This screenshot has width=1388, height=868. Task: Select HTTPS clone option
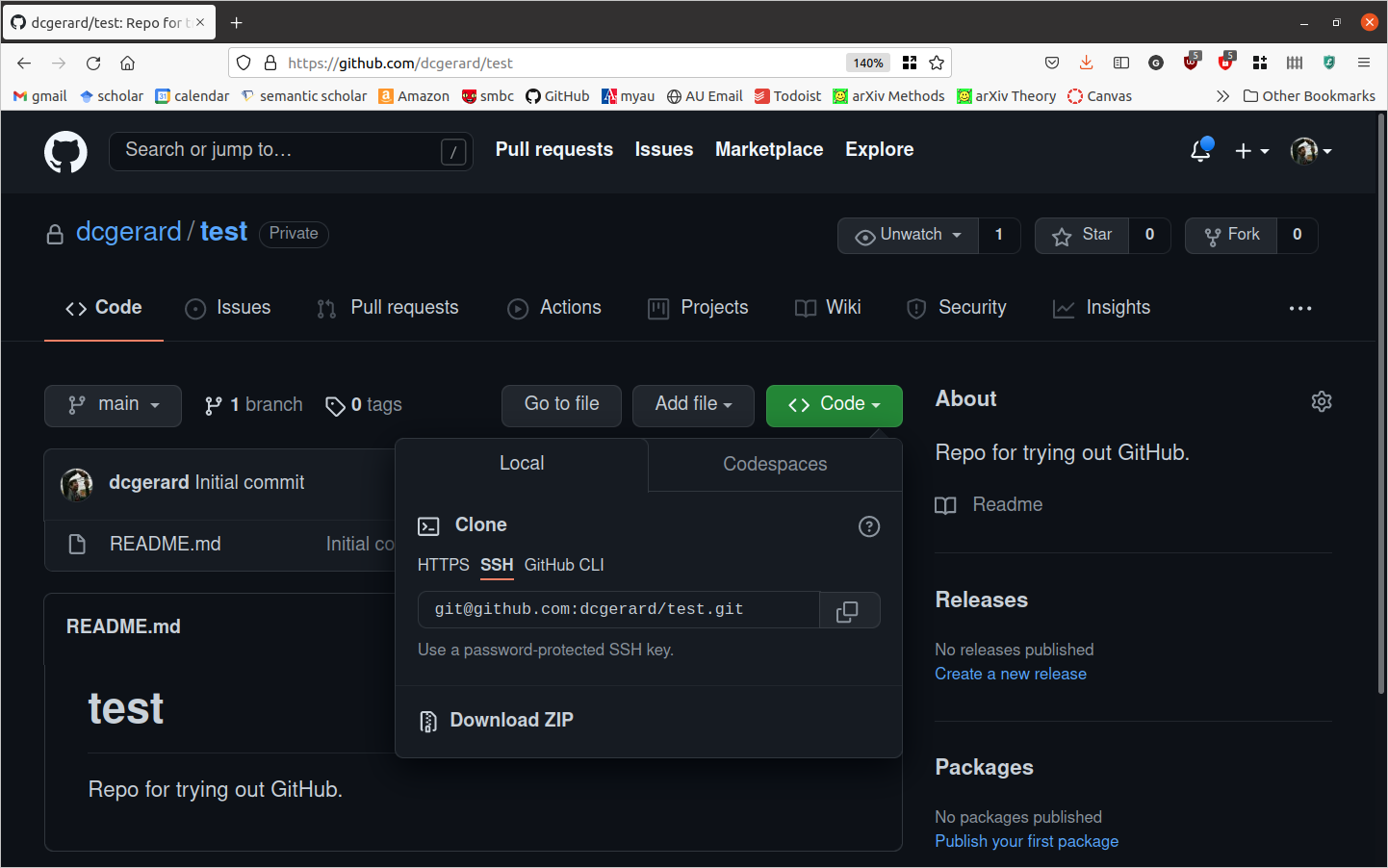(444, 565)
